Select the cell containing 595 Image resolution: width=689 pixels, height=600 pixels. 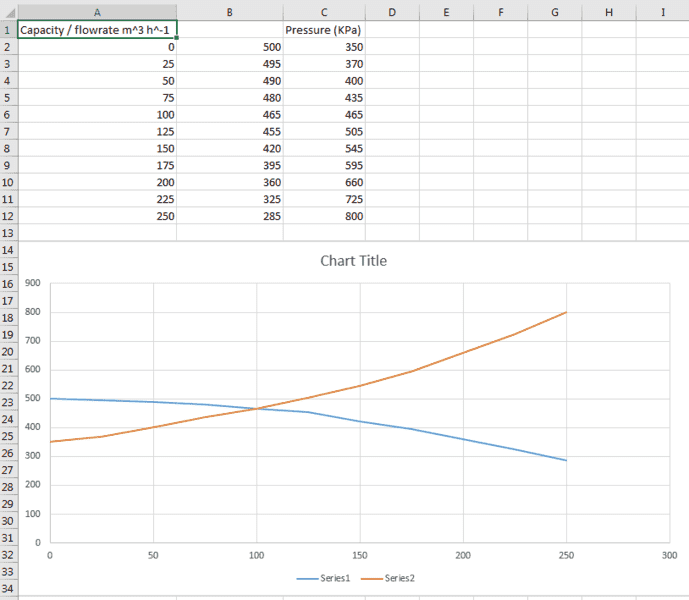tap(324, 165)
